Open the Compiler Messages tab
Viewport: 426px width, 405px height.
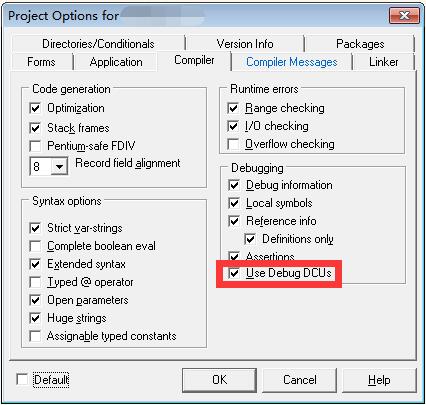pyautogui.click(x=292, y=62)
